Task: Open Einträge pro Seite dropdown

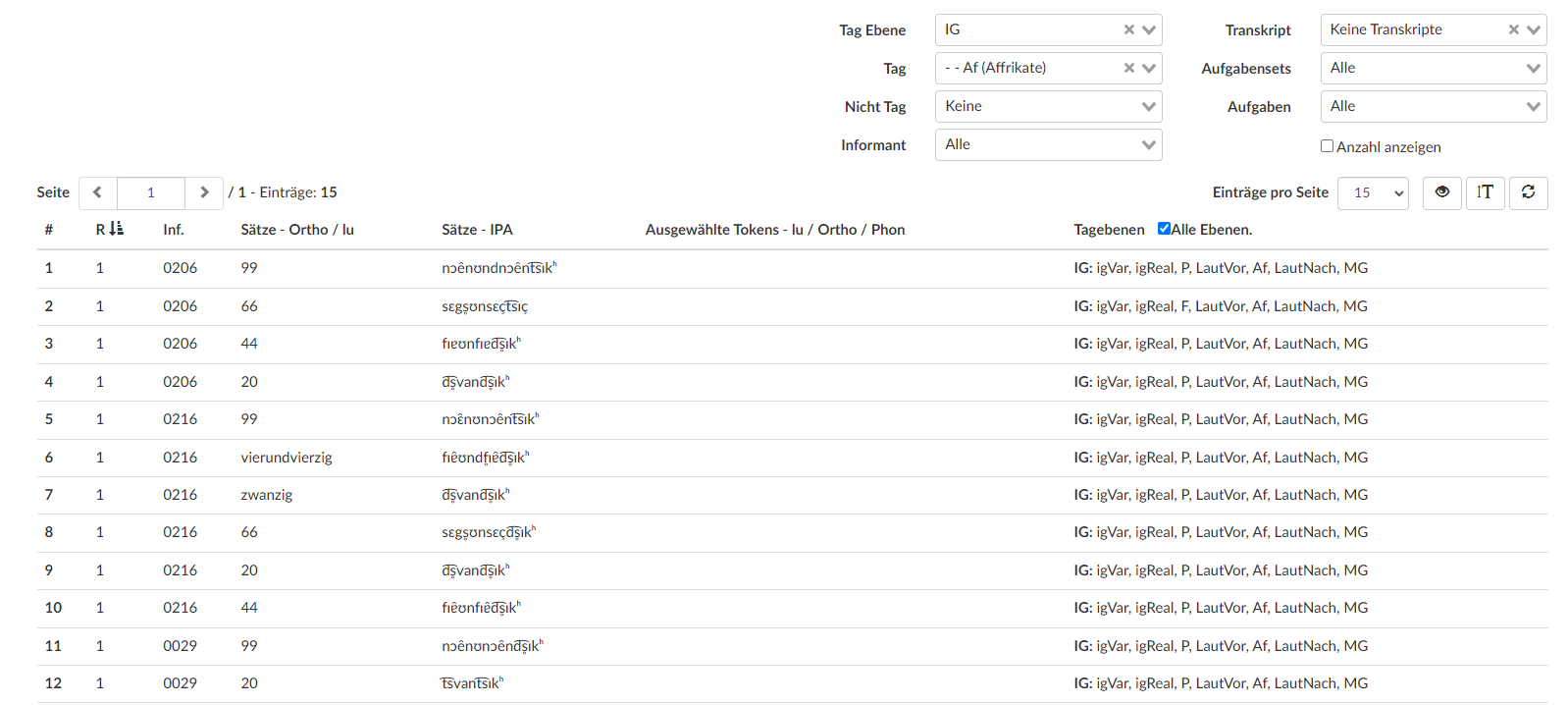Action: pyautogui.click(x=1373, y=192)
